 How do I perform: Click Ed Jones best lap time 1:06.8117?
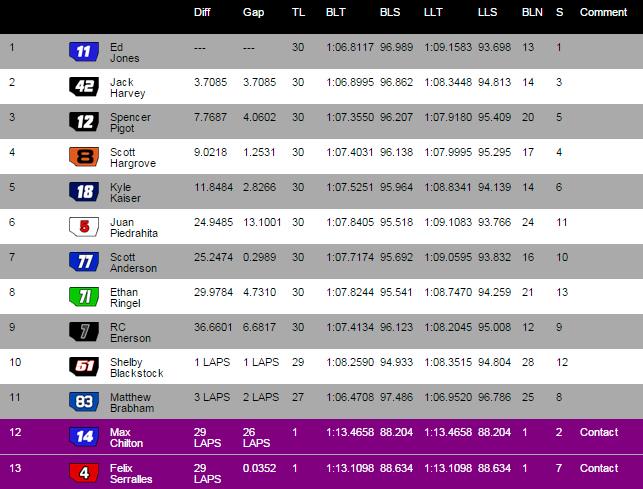(x=350, y=48)
